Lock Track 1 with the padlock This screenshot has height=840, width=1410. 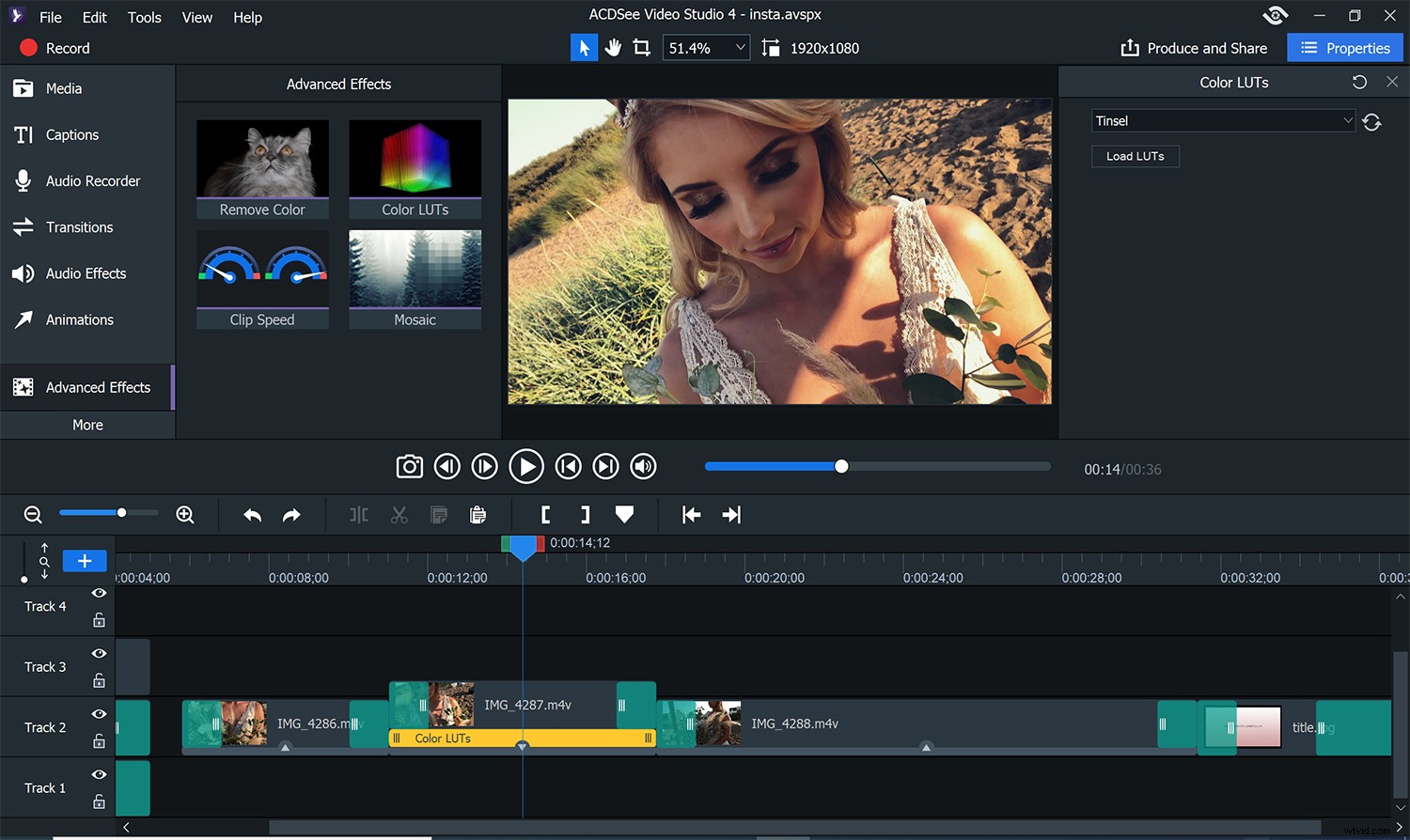(99, 801)
